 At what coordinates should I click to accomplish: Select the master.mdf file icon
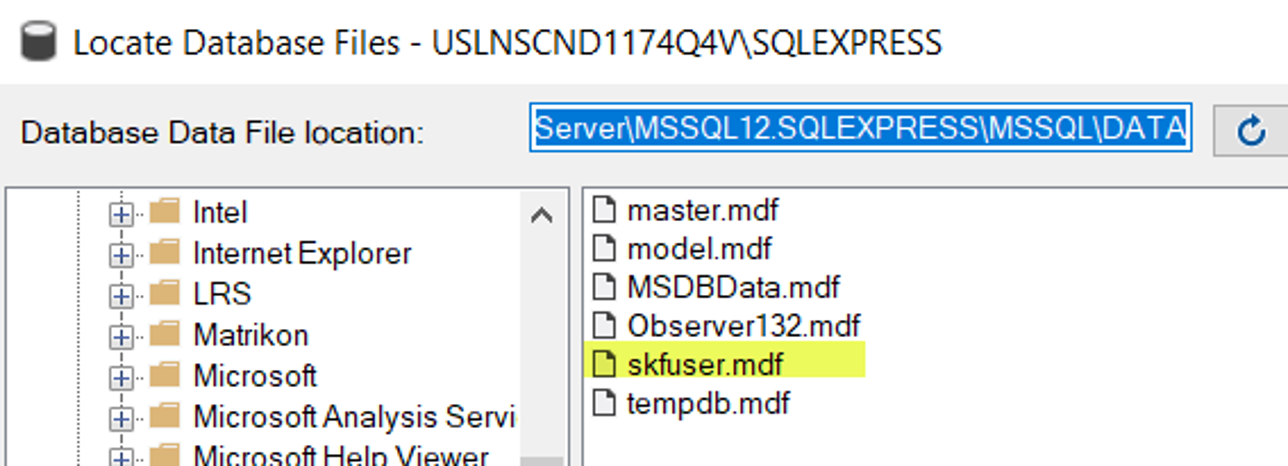(x=602, y=210)
